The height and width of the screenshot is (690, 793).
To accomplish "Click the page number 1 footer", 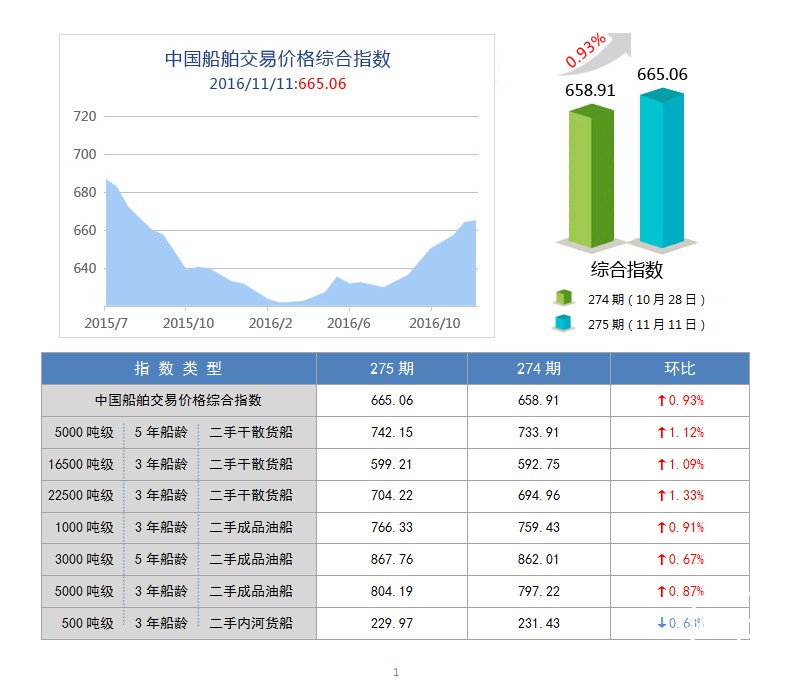I will pyautogui.click(x=396, y=672).
